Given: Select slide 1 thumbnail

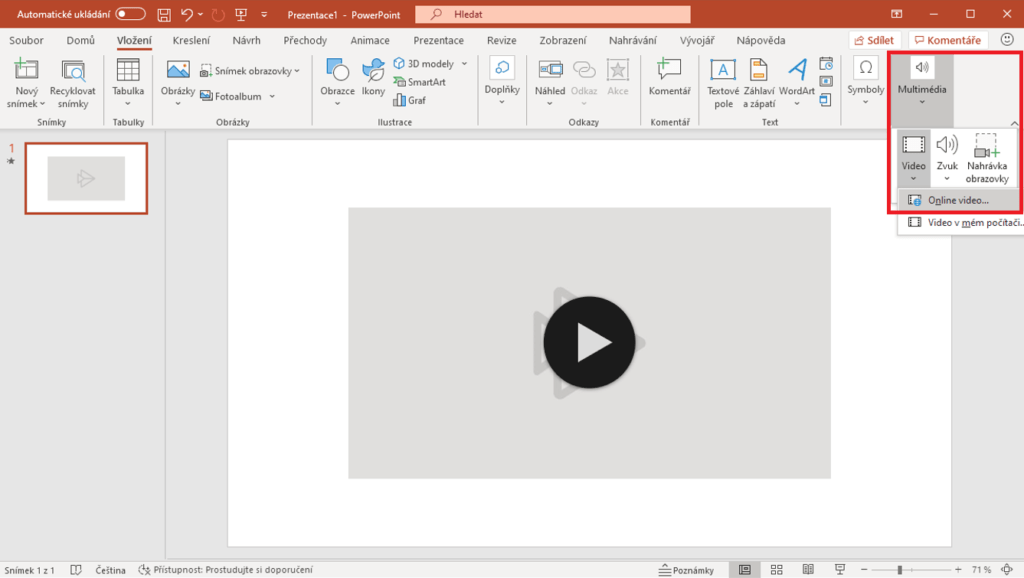Looking at the screenshot, I should 86,178.
